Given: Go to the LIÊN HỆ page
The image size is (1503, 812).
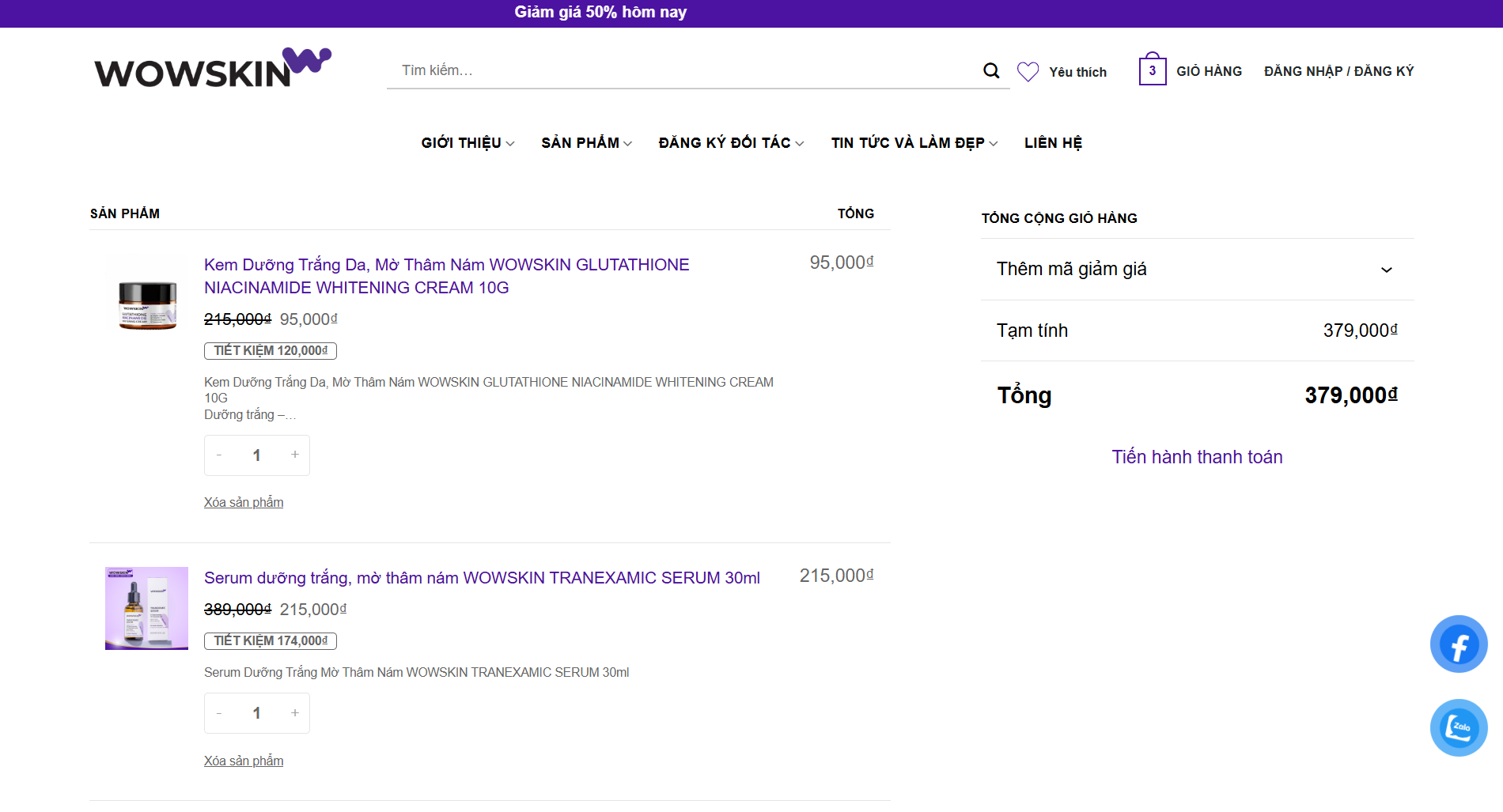Looking at the screenshot, I should pos(1053,143).
